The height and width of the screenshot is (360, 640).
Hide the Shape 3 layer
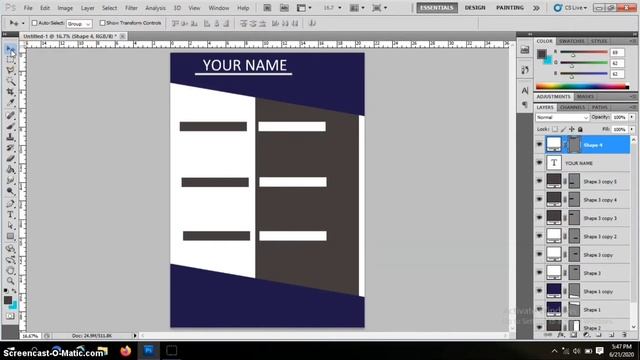point(540,273)
